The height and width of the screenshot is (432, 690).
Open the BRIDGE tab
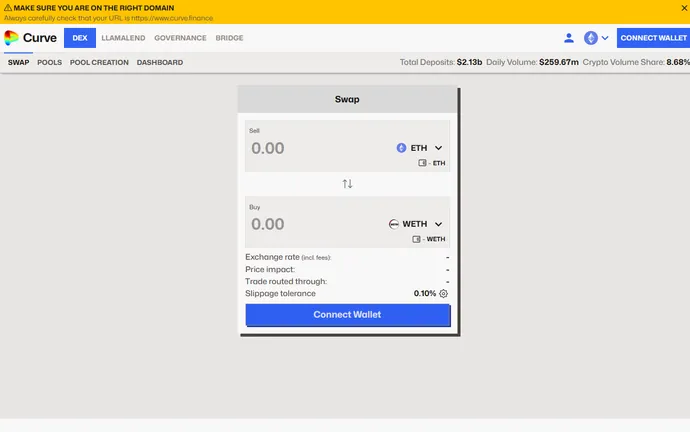click(x=229, y=38)
